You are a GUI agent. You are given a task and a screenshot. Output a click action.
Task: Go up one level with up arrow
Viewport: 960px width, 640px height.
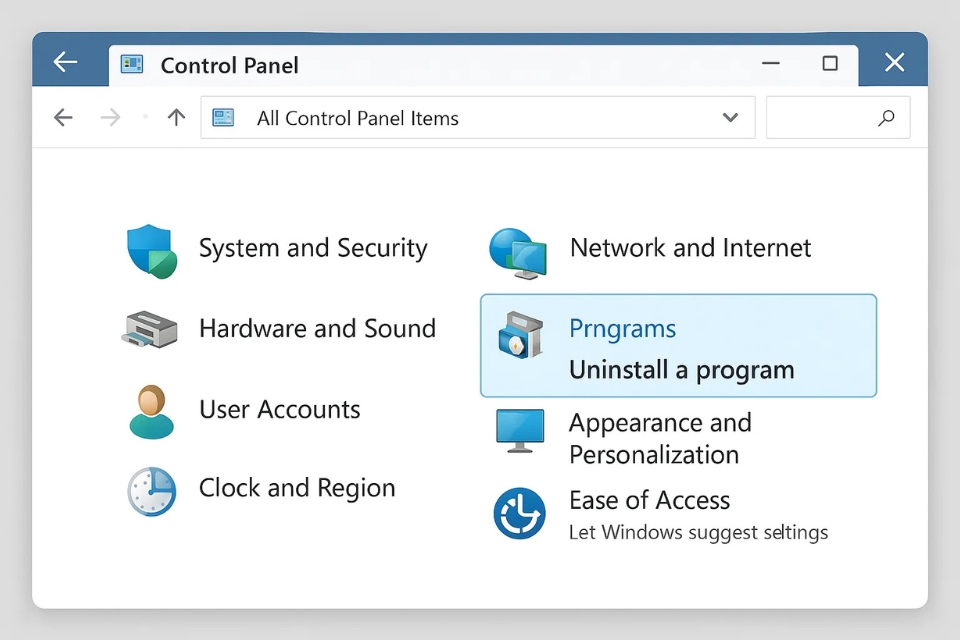click(x=177, y=118)
